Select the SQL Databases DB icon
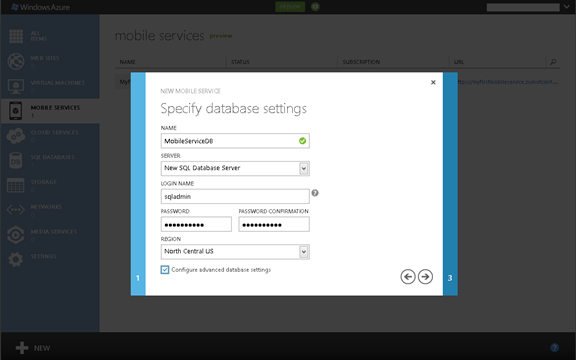The image size is (576, 360). (16, 161)
